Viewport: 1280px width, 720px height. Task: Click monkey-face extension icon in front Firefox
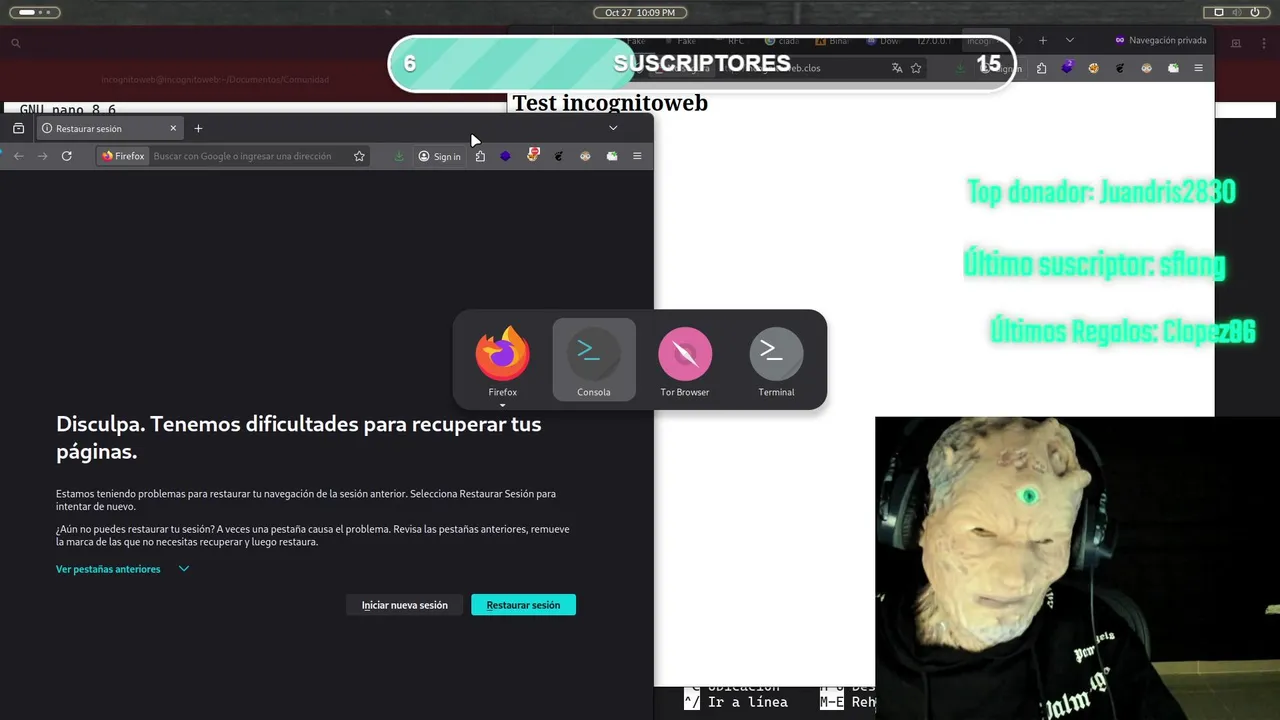(x=585, y=156)
